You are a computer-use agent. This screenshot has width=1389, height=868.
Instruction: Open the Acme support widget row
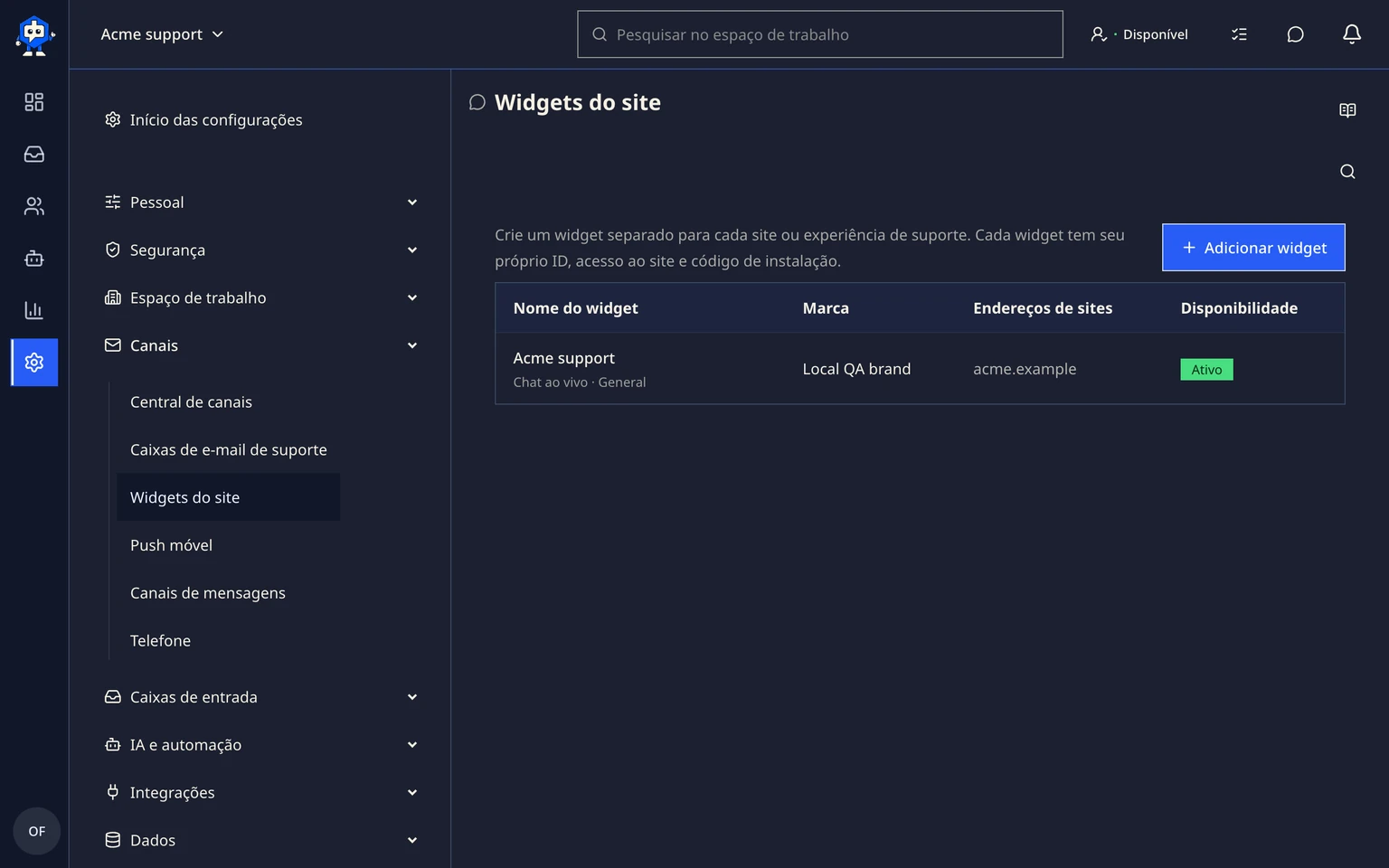tap(920, 369)
